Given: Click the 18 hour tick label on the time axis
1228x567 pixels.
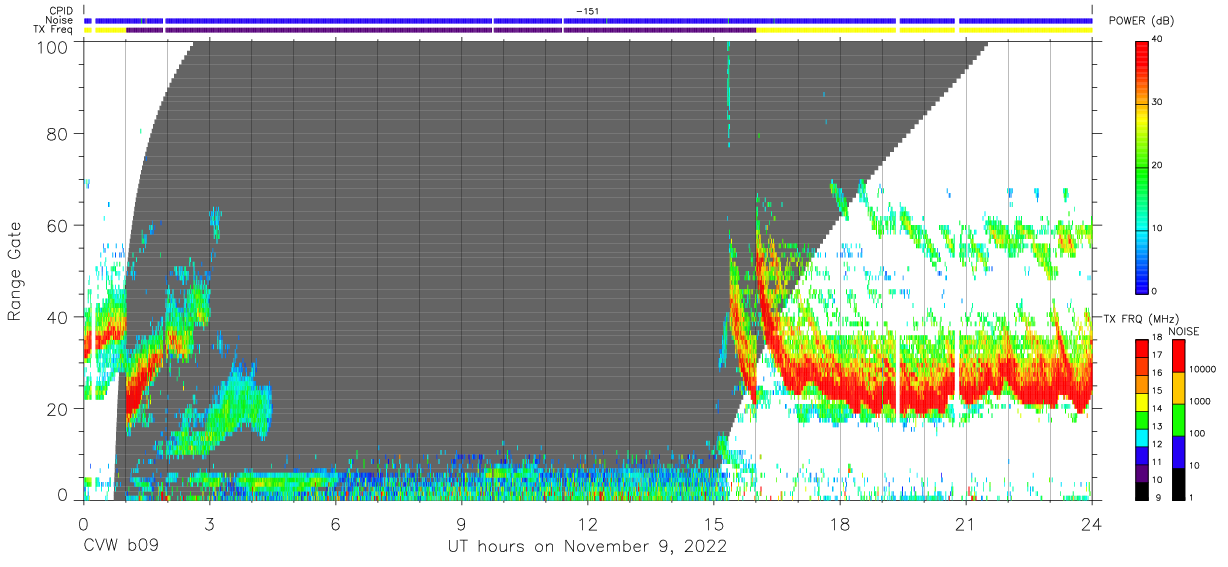Looking at the screenshot, I should click(840, 524).
